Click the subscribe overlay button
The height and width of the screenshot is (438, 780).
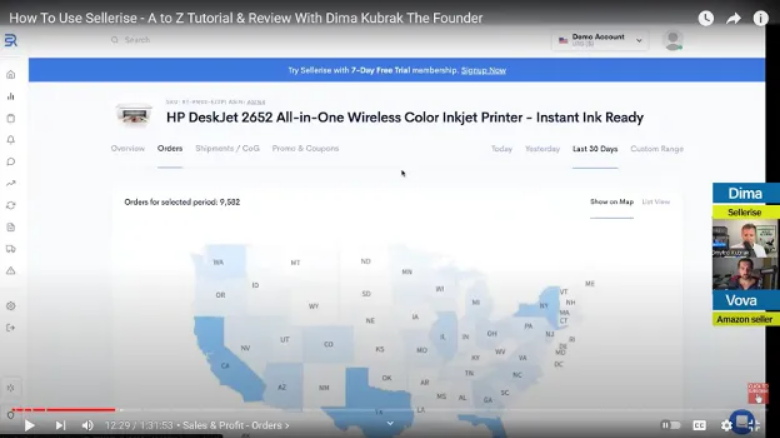point(758,393)
